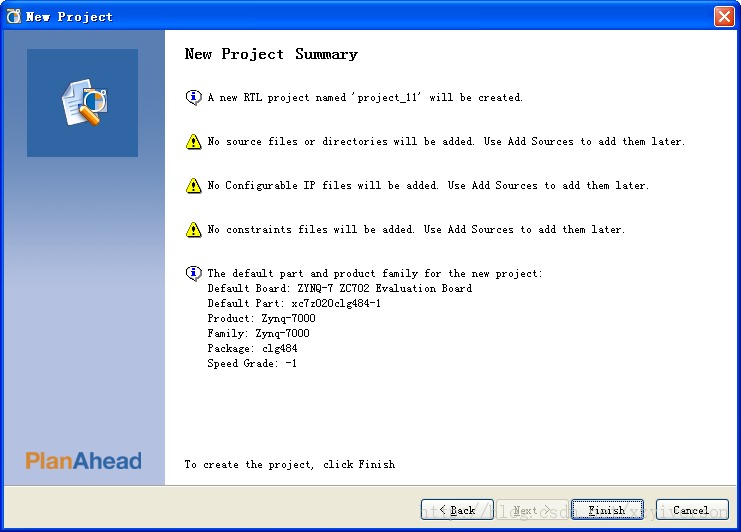
Task: Click the New Project title bar text
Action: (x=69, y=17)
